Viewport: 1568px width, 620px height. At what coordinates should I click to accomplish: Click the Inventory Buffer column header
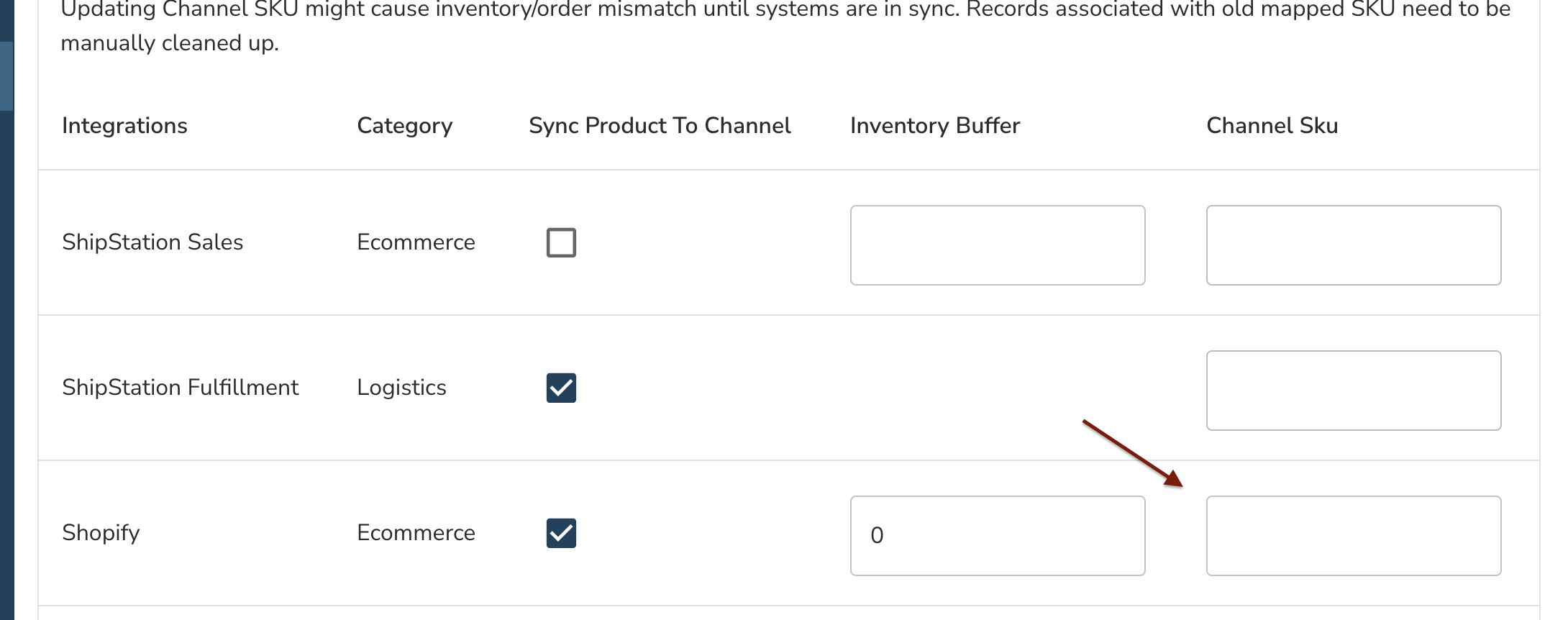click(x=934, y=126)
